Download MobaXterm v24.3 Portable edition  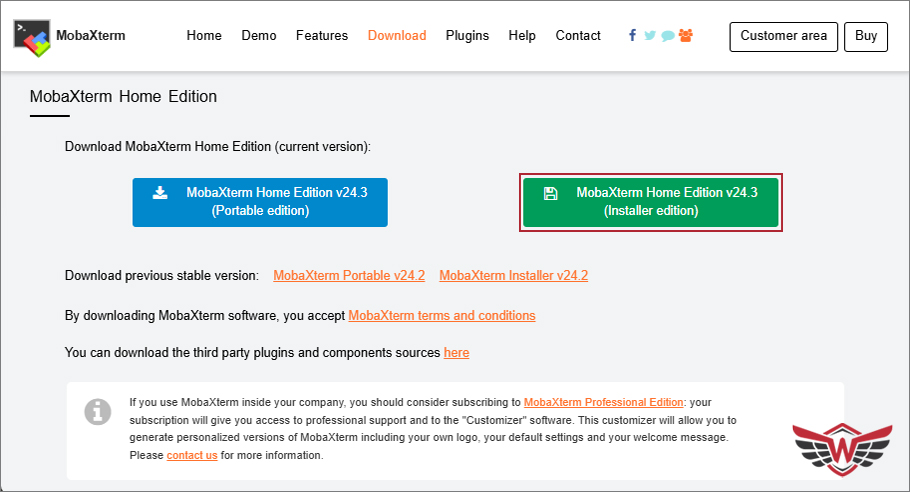coord(260,202)
